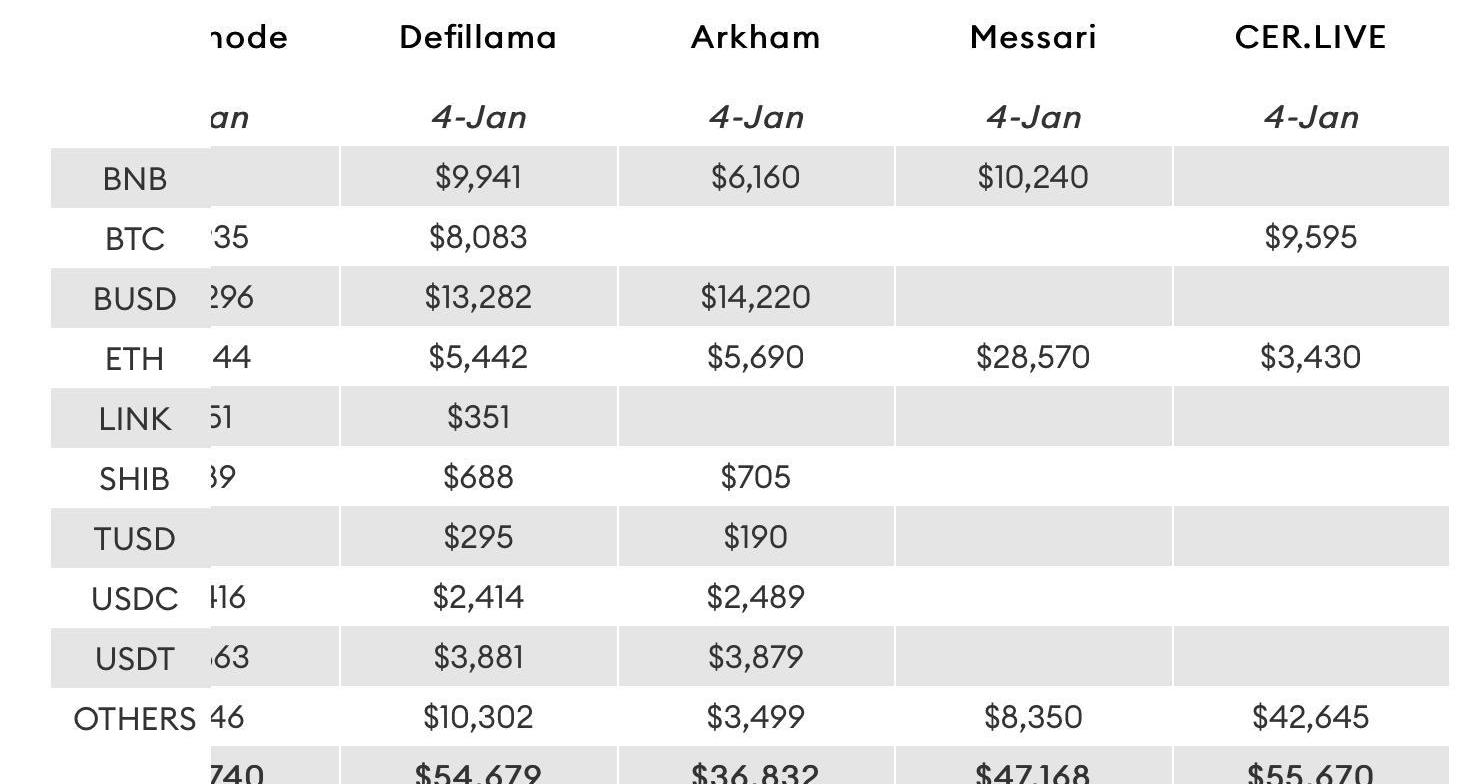Select the BNB row label
1470x784 pixels.
click(134, 179)
